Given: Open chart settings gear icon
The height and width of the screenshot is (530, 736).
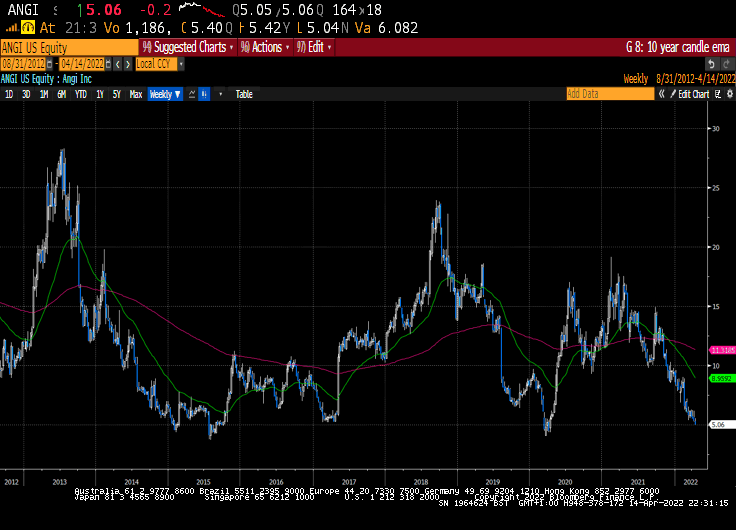Looking at the screenshot, I should 729,94.
